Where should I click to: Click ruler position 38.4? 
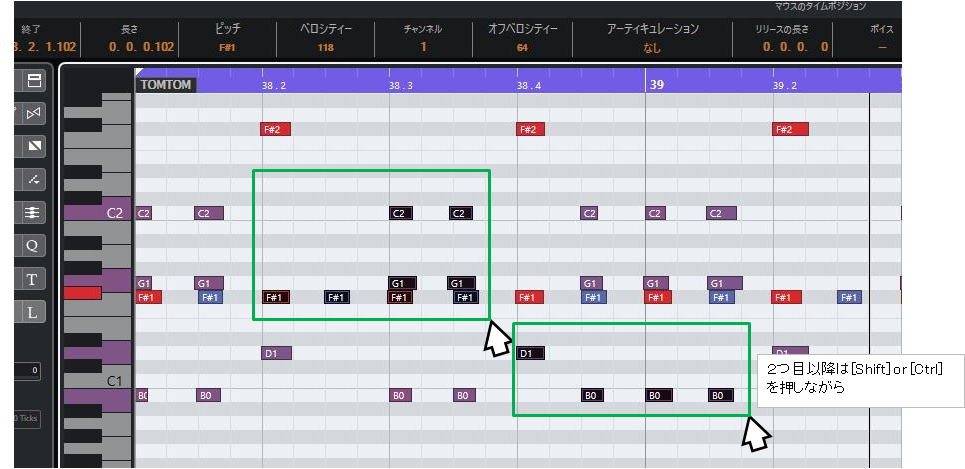click(x=529, y=86)
